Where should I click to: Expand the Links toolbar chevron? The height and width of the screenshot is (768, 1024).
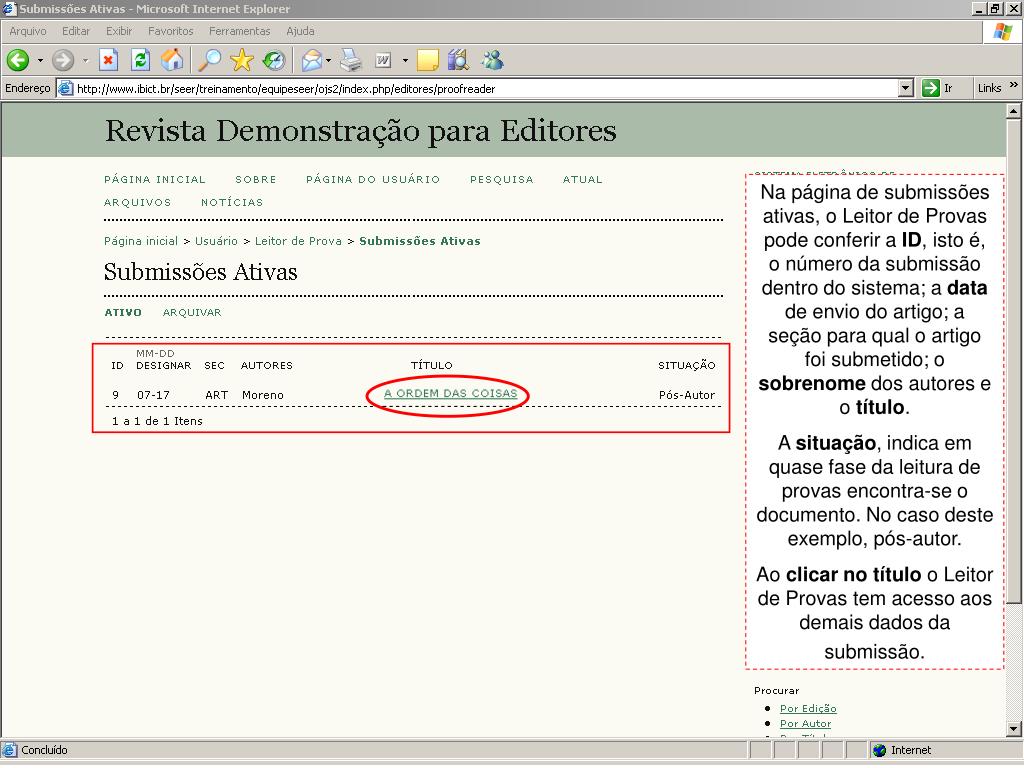[1014, 85]
